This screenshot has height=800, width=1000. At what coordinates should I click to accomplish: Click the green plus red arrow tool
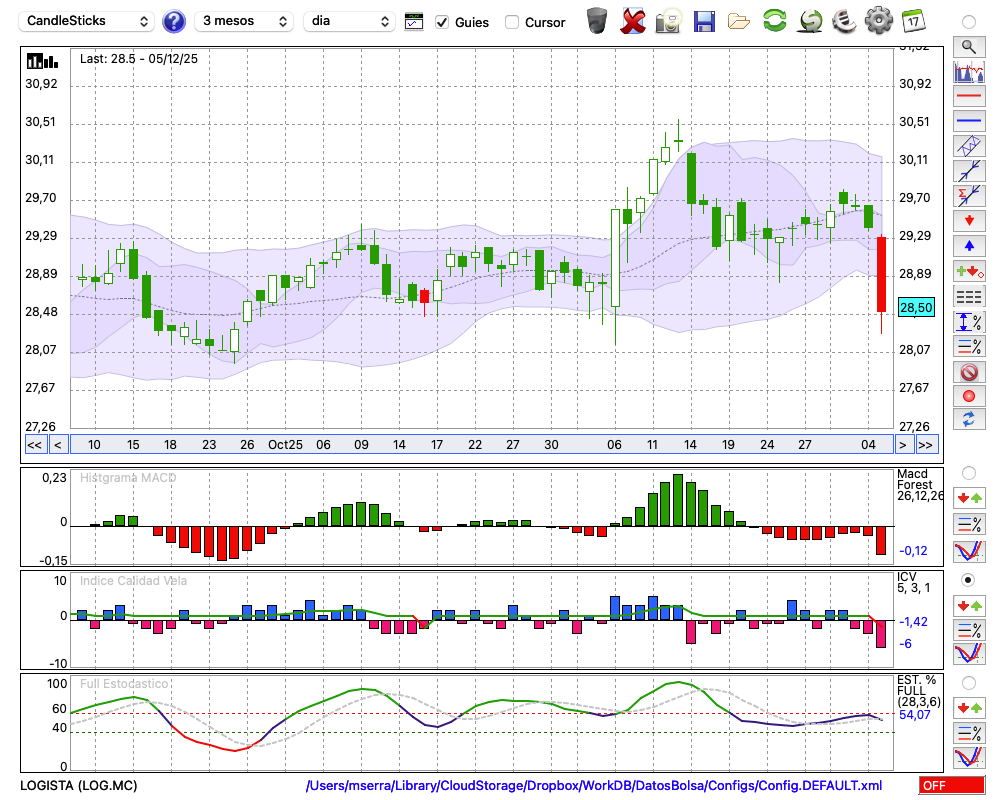[x=969, y=271]
